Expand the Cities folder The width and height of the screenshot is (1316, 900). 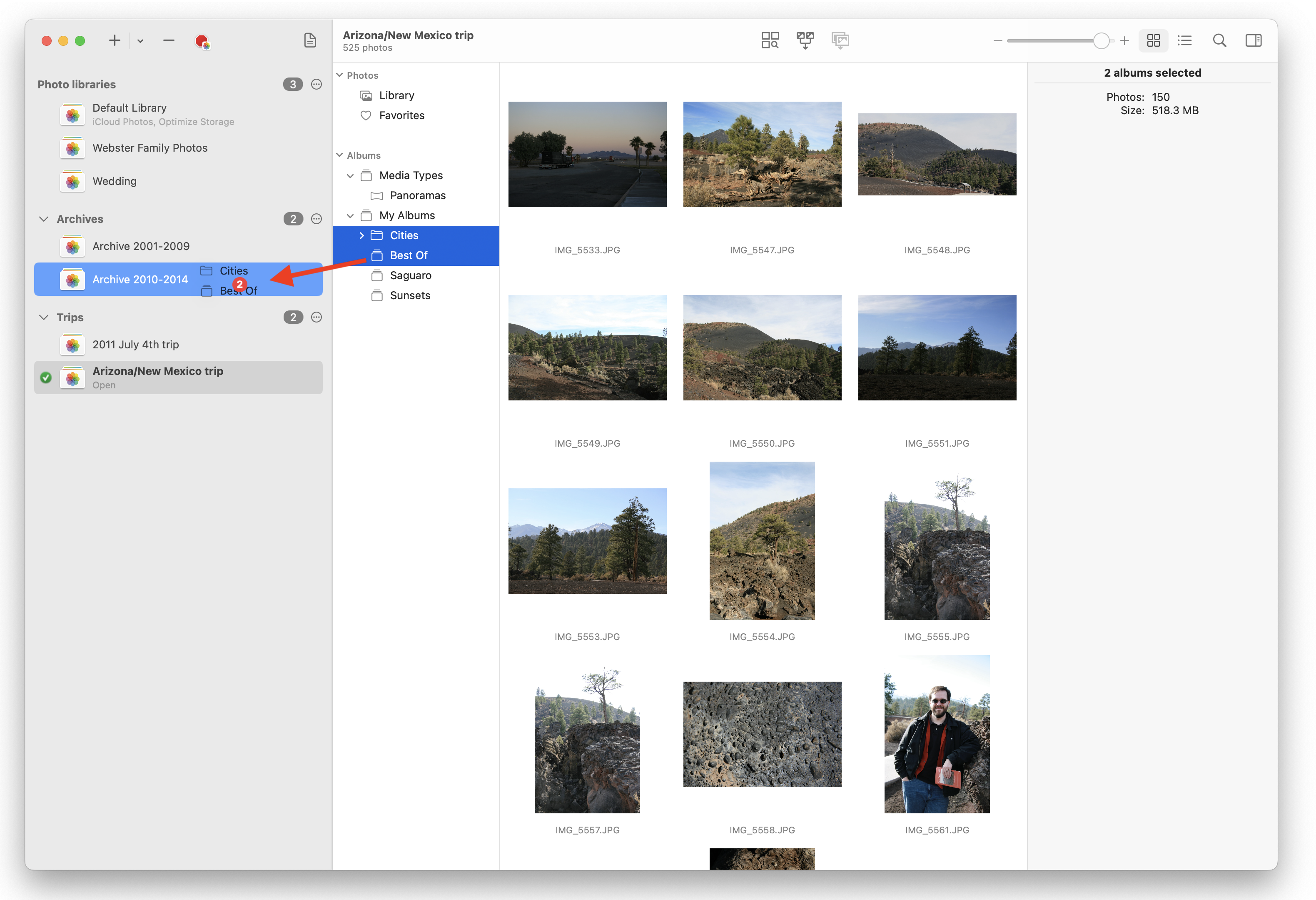[361, 235]
